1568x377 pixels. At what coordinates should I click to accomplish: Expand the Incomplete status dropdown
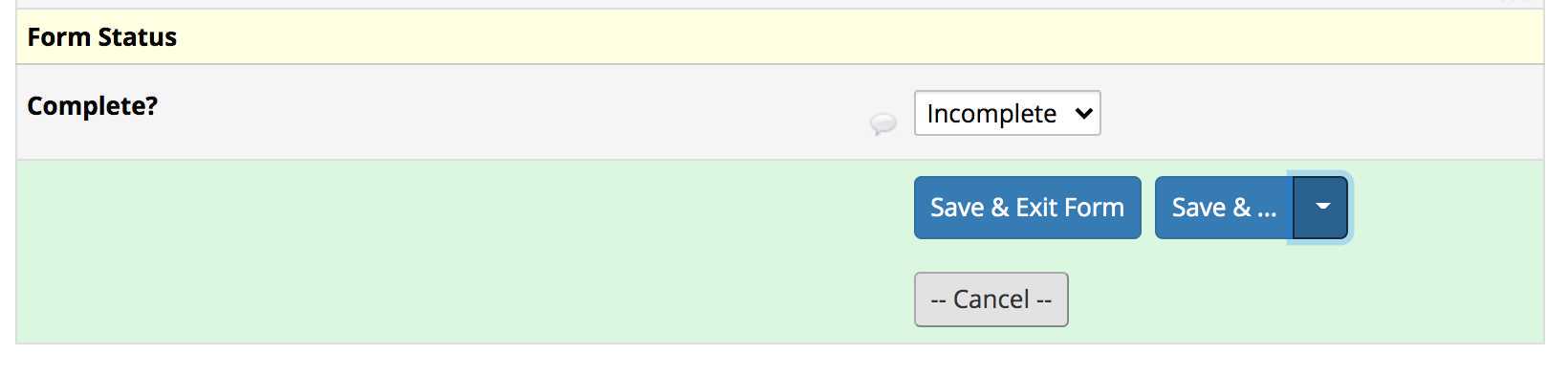(1007, 113)
